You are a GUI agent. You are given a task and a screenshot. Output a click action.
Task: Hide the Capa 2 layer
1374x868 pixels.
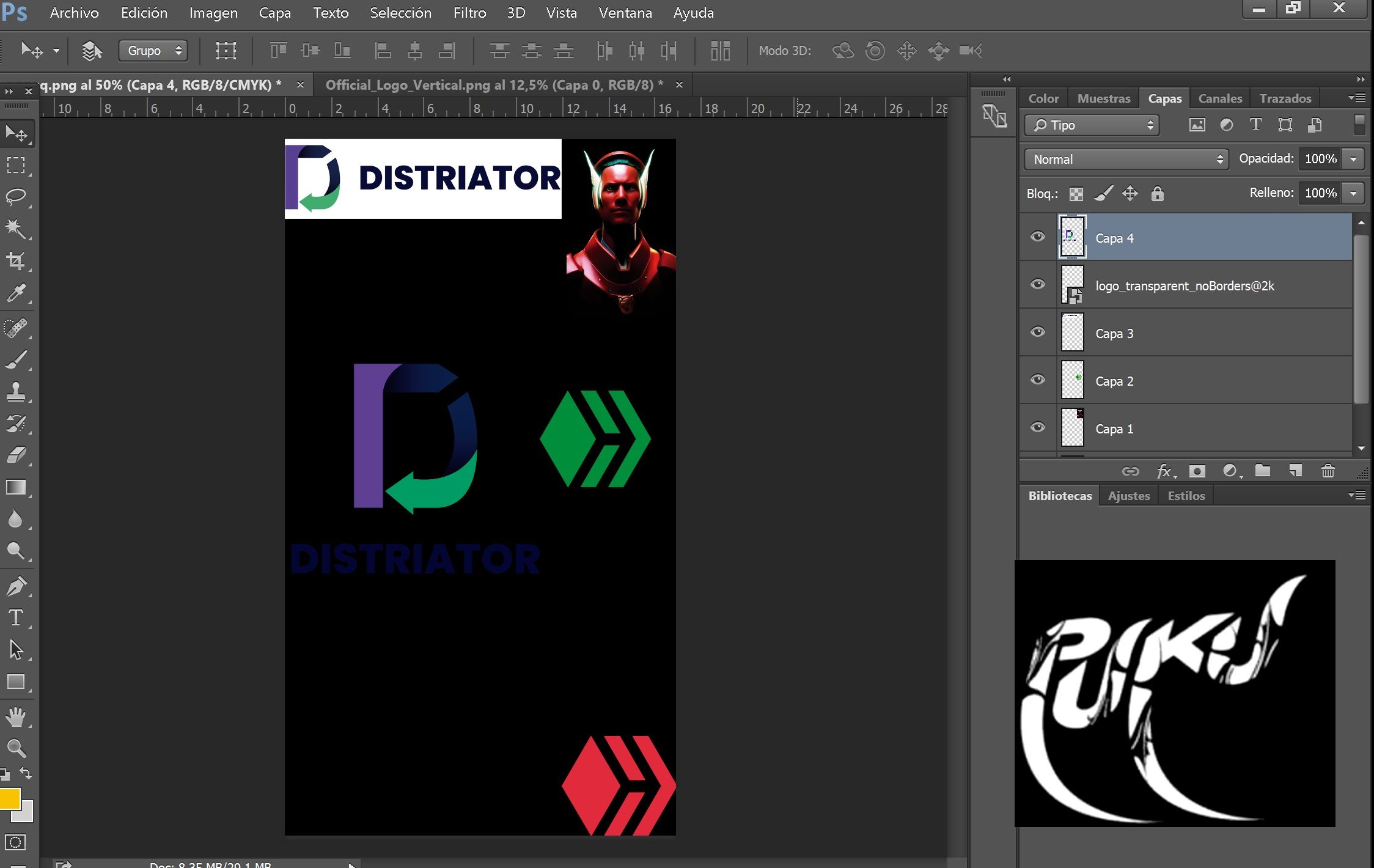coord(1037,380)
